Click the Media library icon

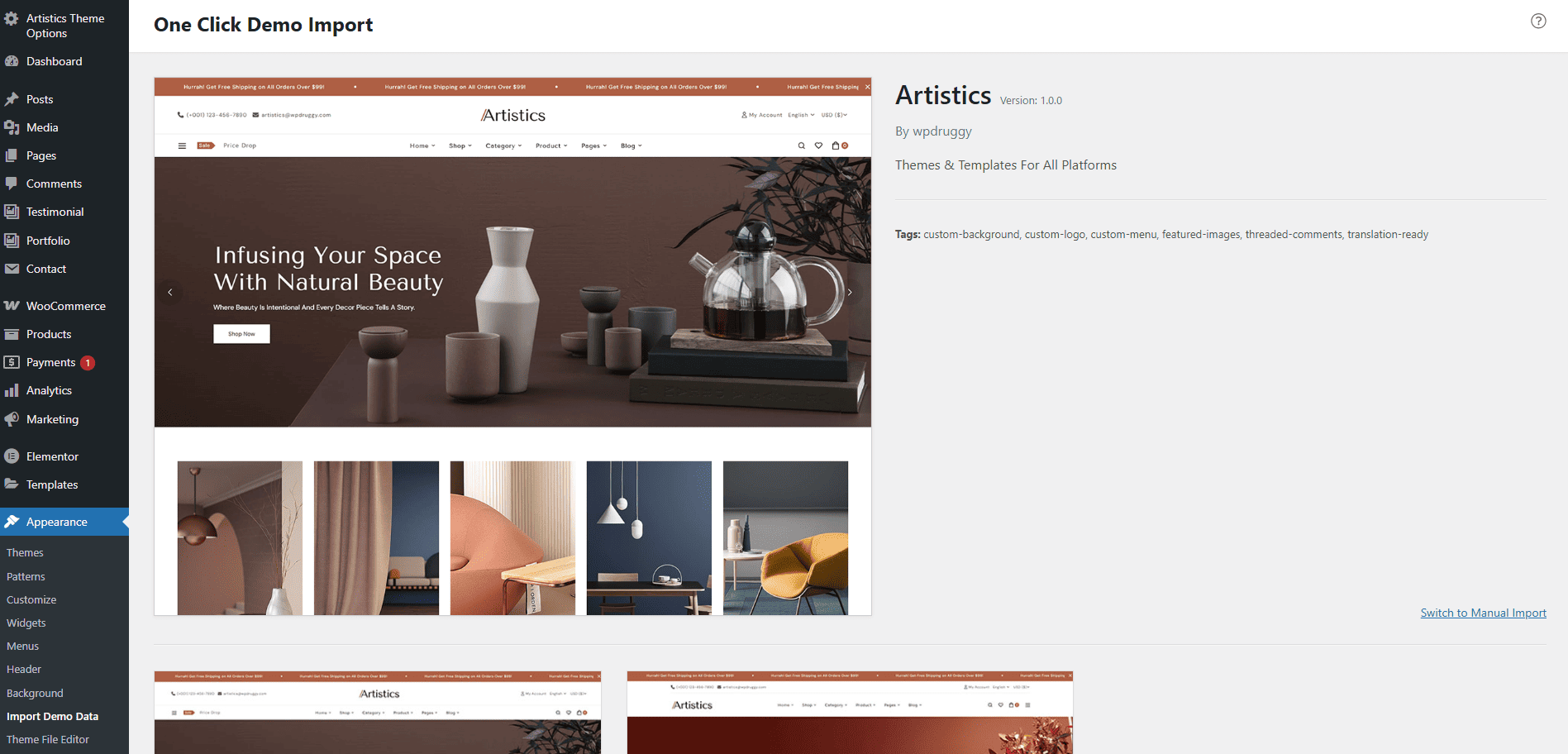coord(12,127)
